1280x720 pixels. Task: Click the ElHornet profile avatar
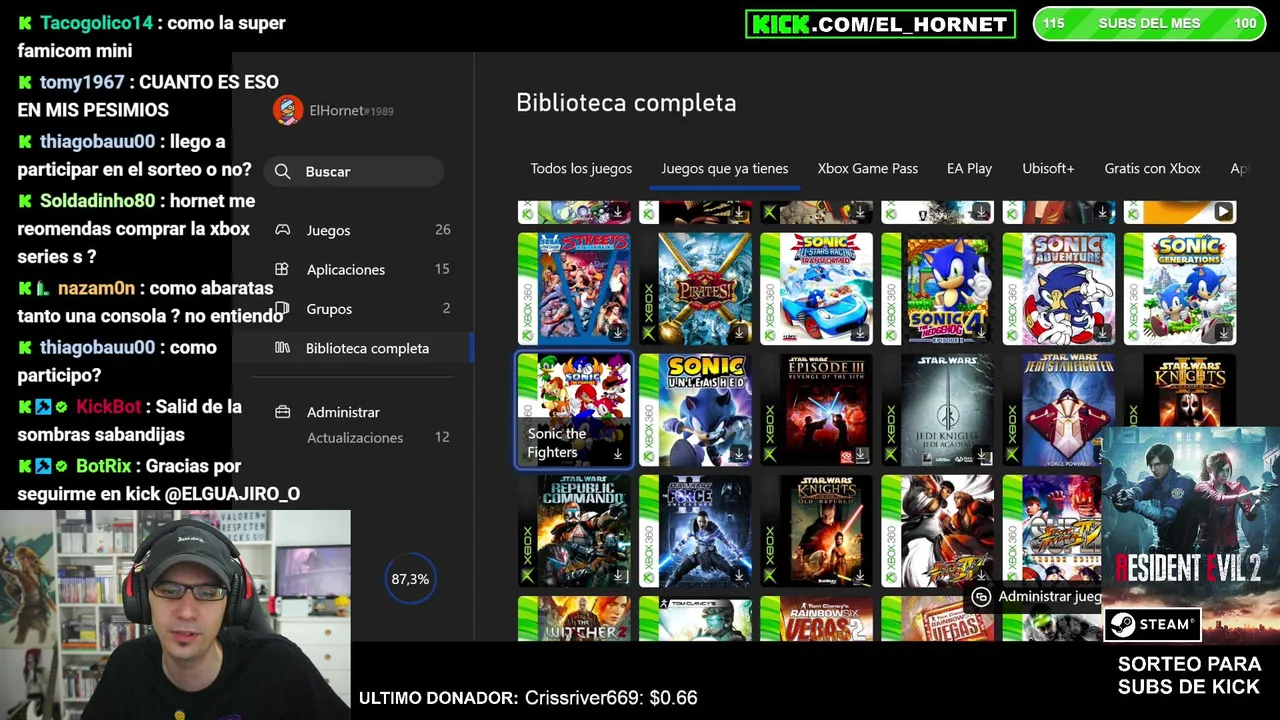[288, 110]
